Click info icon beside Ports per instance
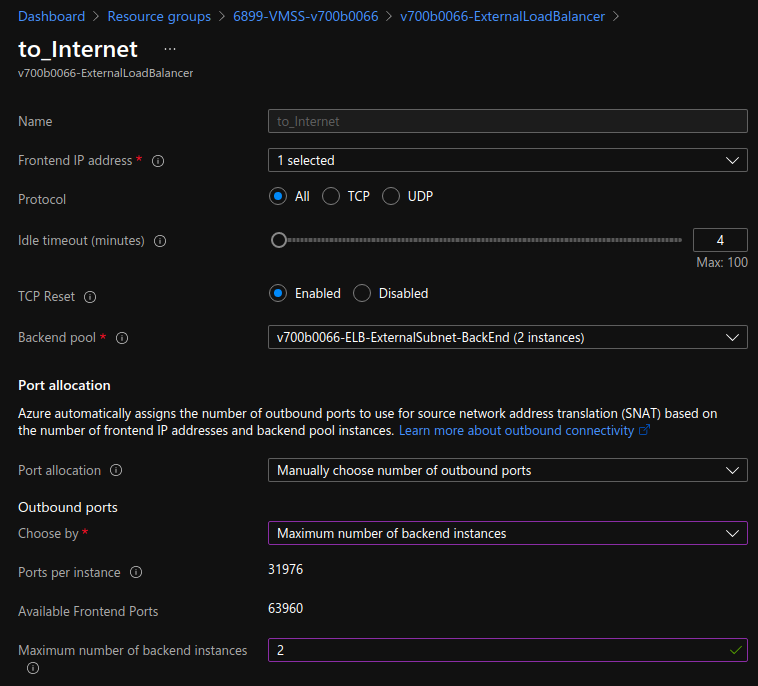Screen dimensions: 758x686 136,573
